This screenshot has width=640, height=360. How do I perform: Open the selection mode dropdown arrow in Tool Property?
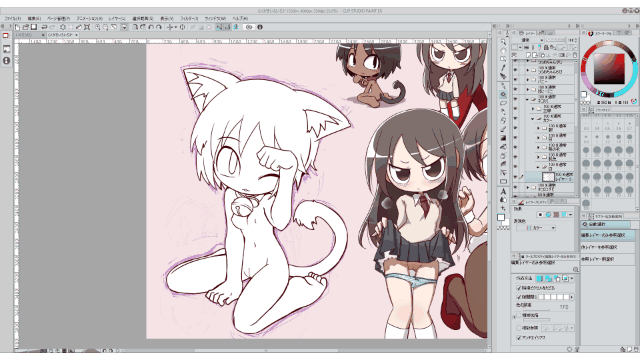(x=572, y=278)
